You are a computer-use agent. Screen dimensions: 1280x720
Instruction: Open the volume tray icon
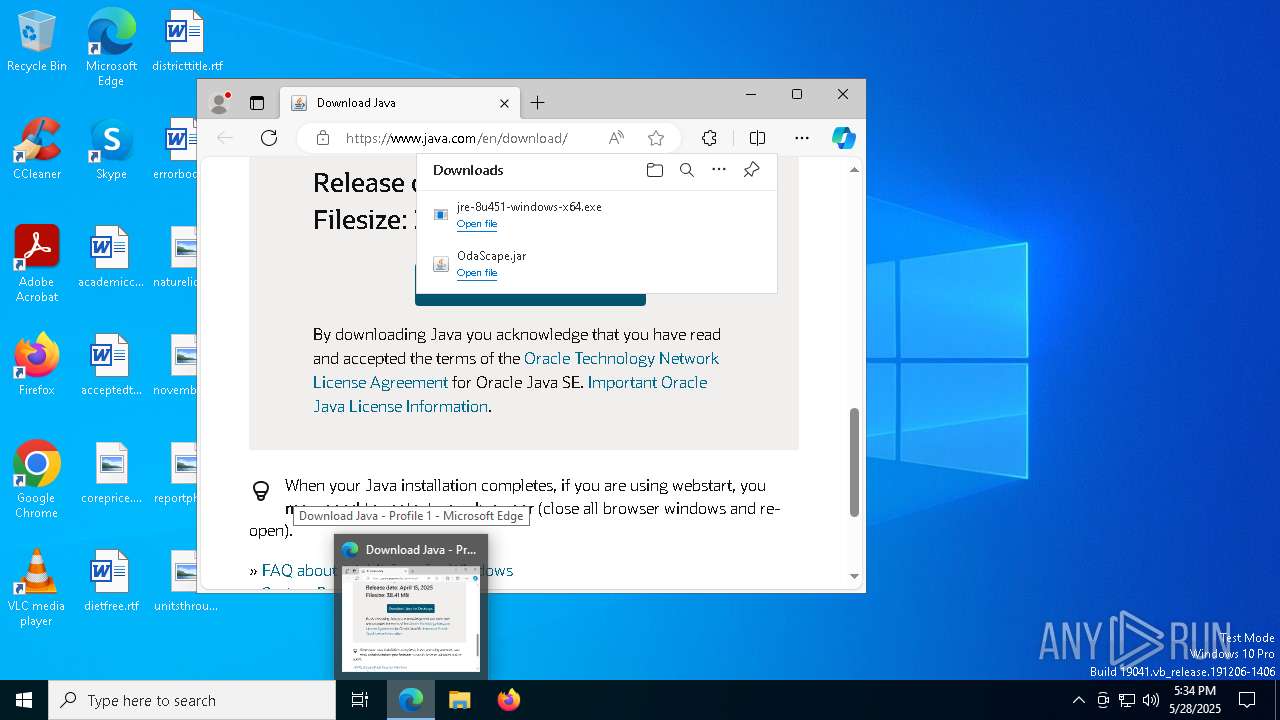pyautogui.click(x=1151, y=700)
